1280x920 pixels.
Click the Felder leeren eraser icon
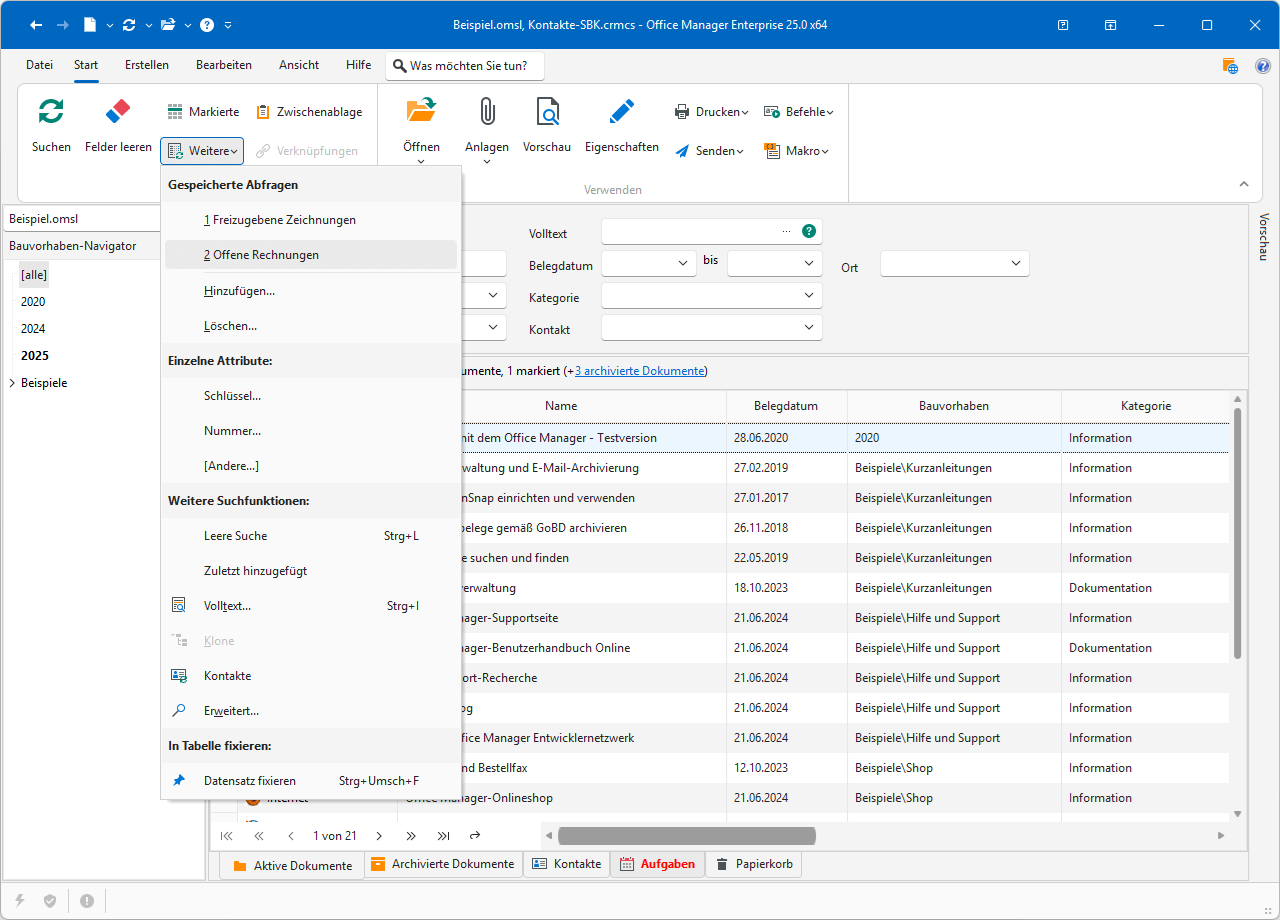coord(118,111)
